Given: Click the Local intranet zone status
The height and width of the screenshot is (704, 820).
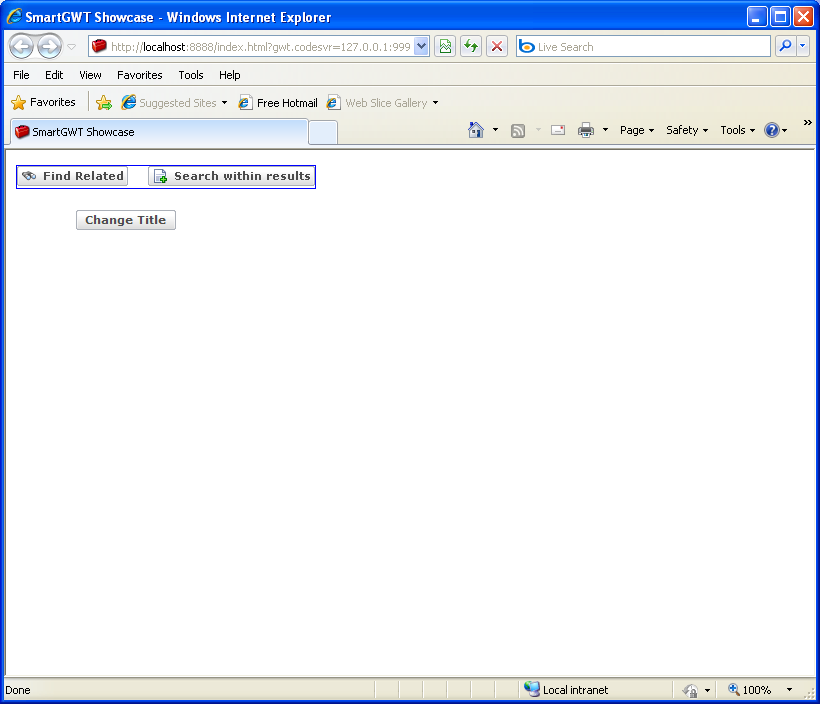Looking at the screenshot, I should point(566,690).
